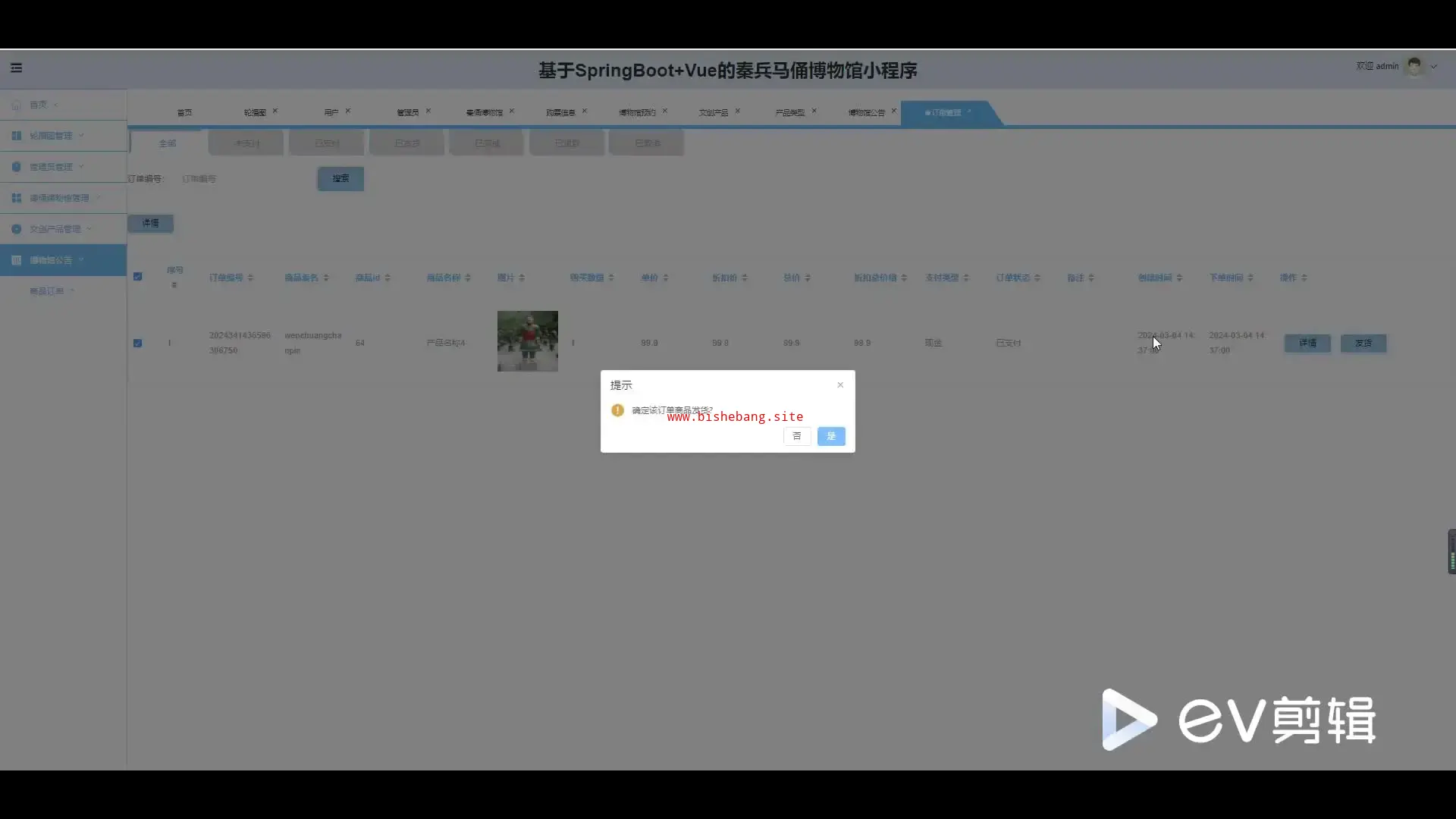Switch to the 博物馆公告 page tab
This screenshot has height=819, width=1456.
pyautogui.click(x=866, y=112)
